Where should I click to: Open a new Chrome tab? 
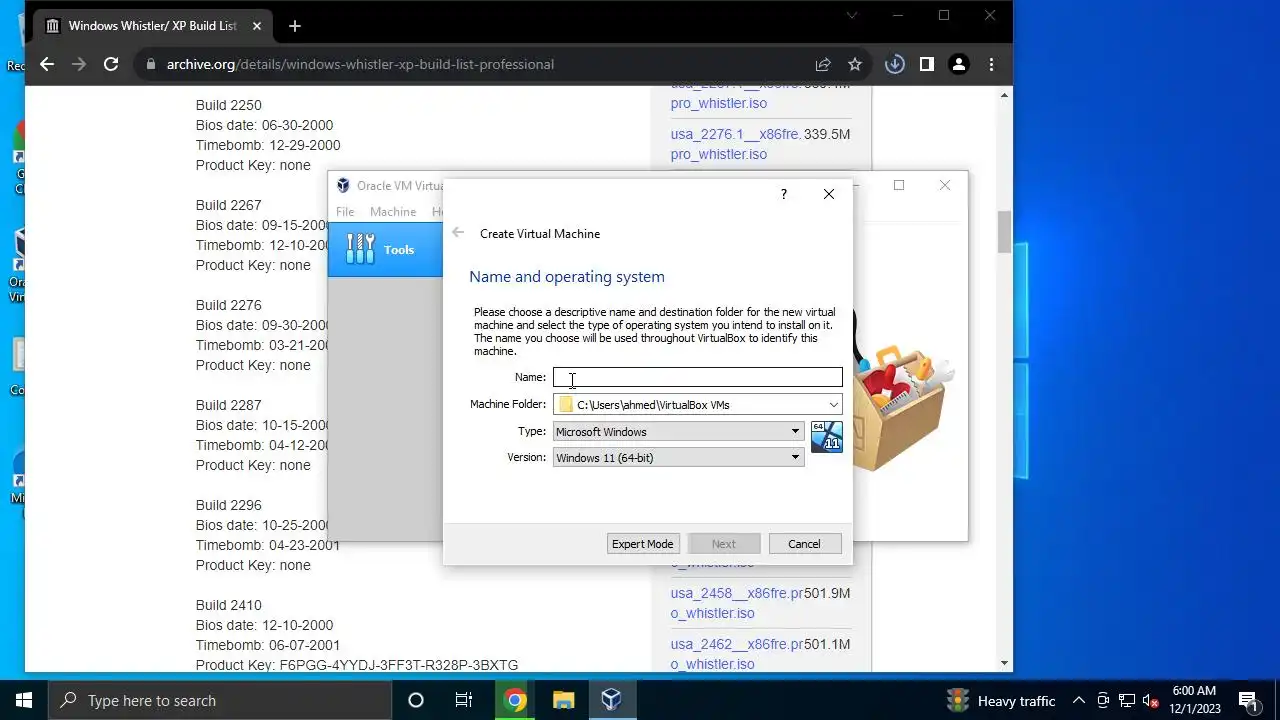294,26
